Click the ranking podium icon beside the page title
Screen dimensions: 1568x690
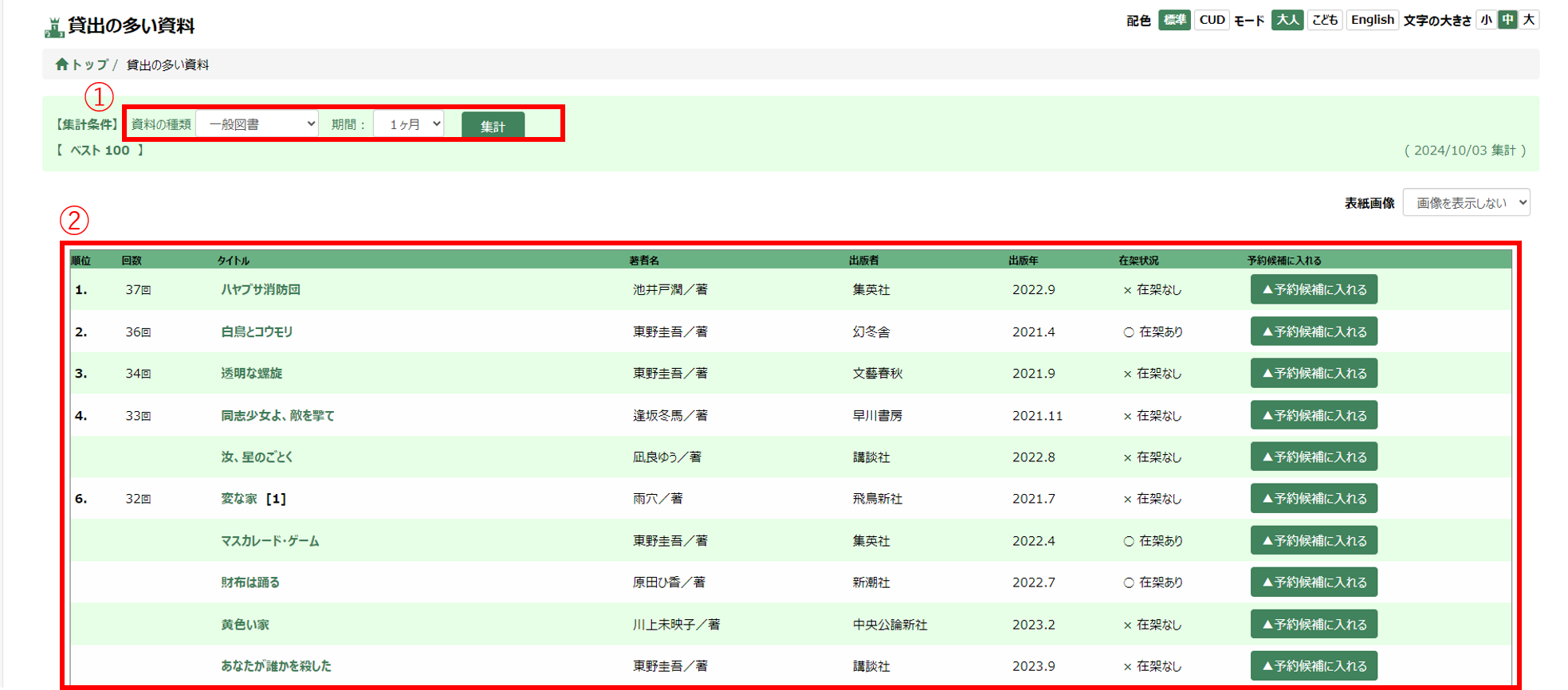[x=53, y=27]
